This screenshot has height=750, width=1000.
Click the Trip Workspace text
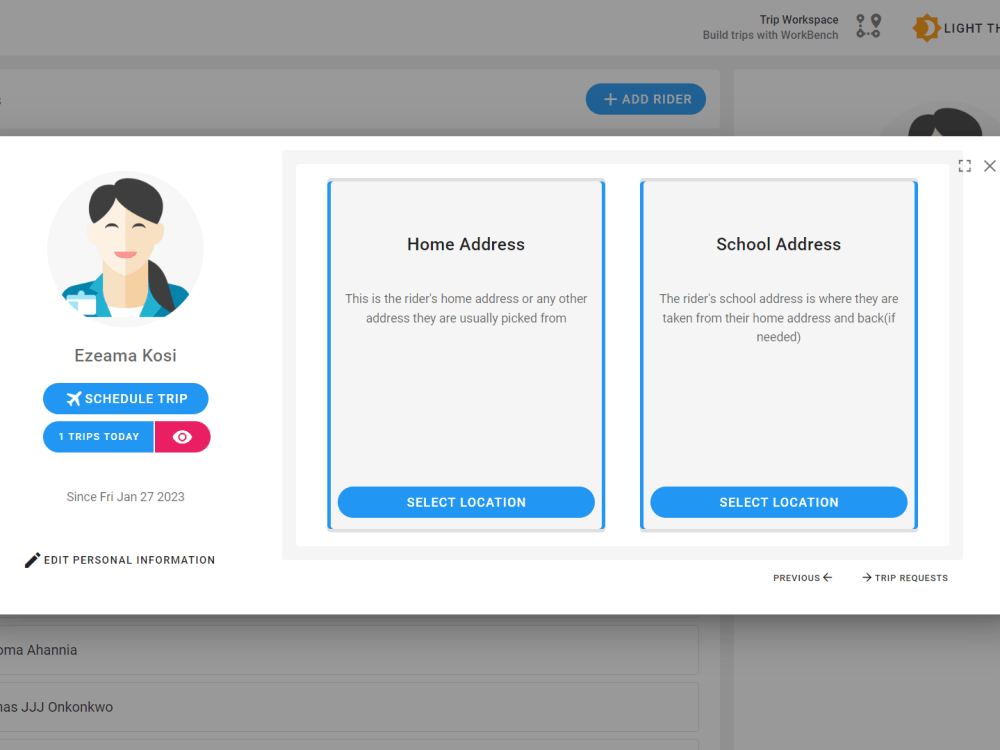pos(798,20)
